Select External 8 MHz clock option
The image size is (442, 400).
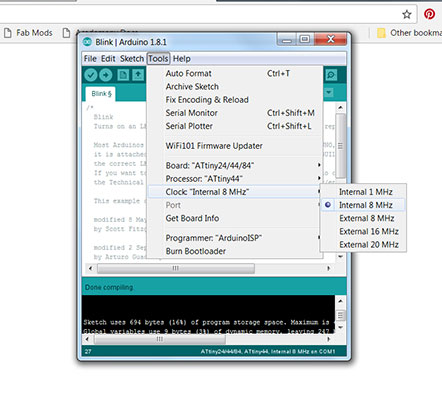pos(363,218)
